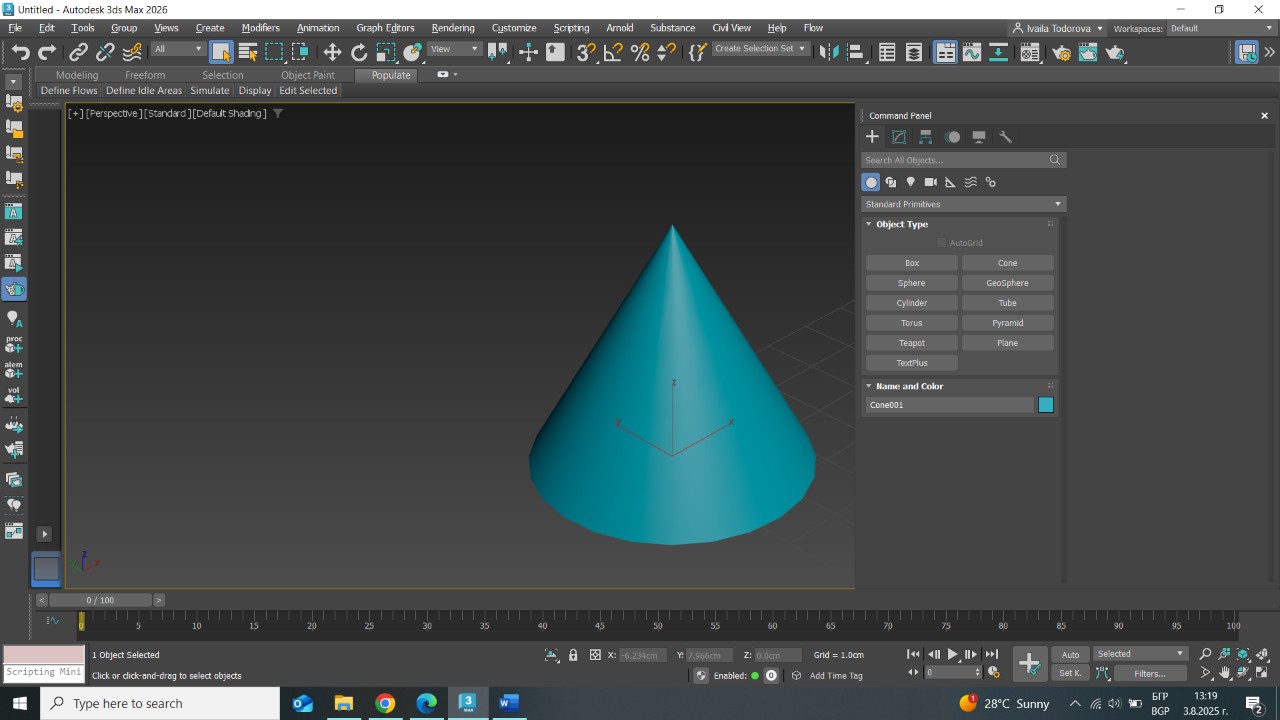Screen dimensions: 1280x720
Task: Open the Standard Primitives dropdown
Action: click(x=963, y=204)
